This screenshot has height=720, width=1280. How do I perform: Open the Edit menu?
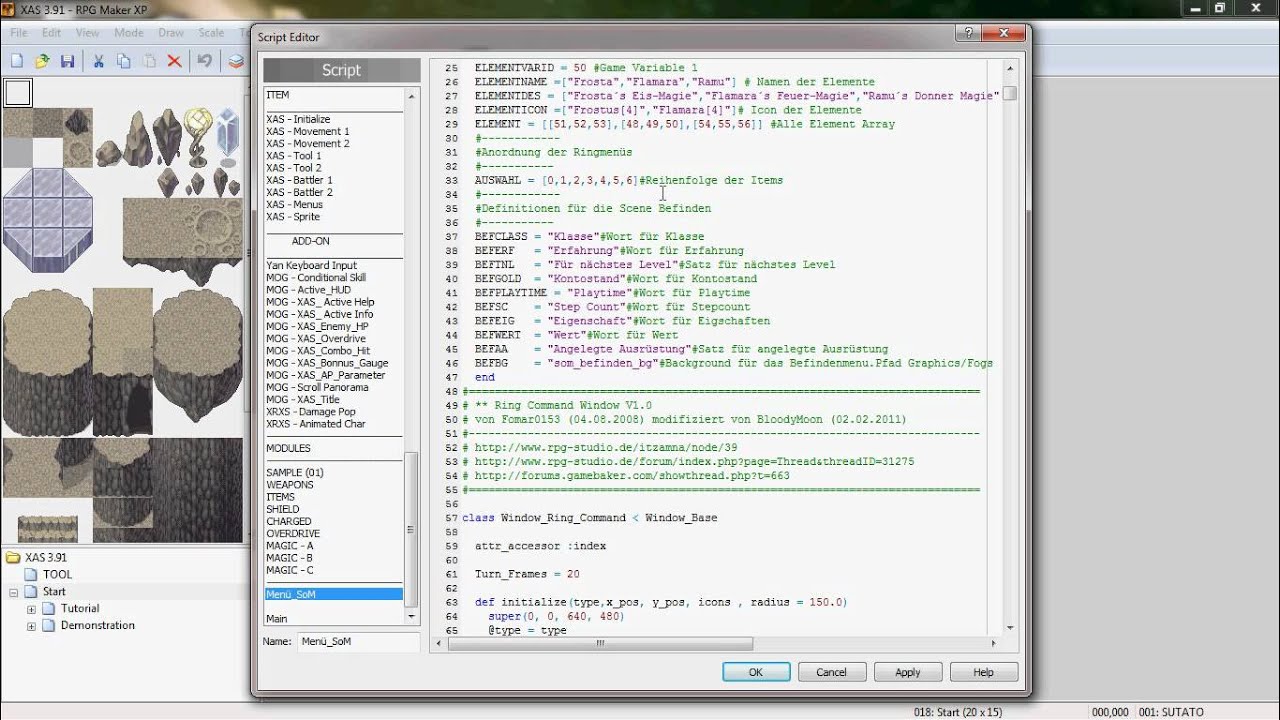(51, 32)
